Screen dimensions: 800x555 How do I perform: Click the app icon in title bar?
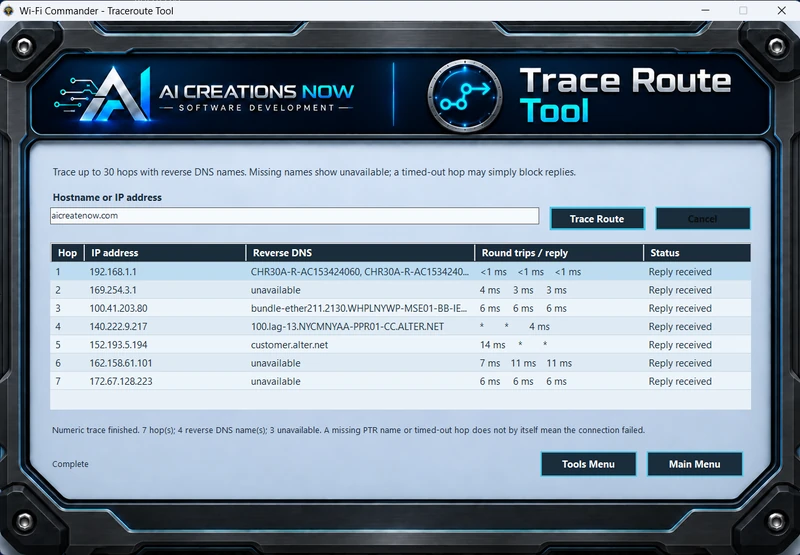click(8, 11)
